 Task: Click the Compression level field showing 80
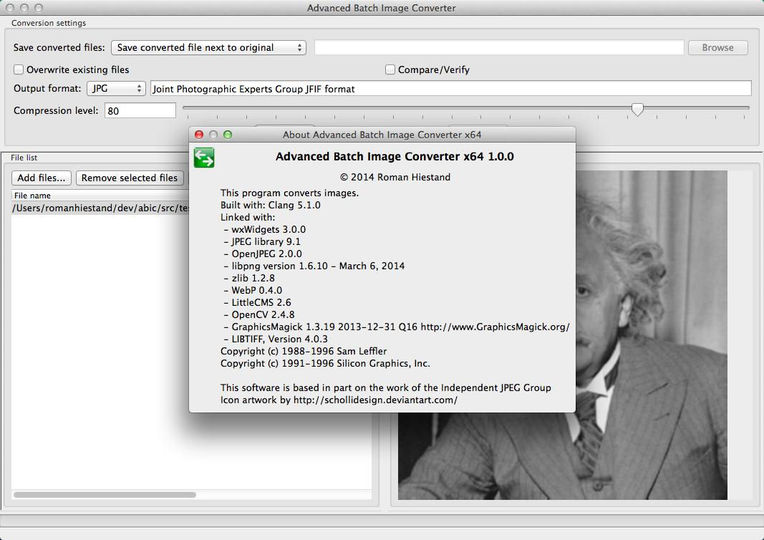(140, 111)
